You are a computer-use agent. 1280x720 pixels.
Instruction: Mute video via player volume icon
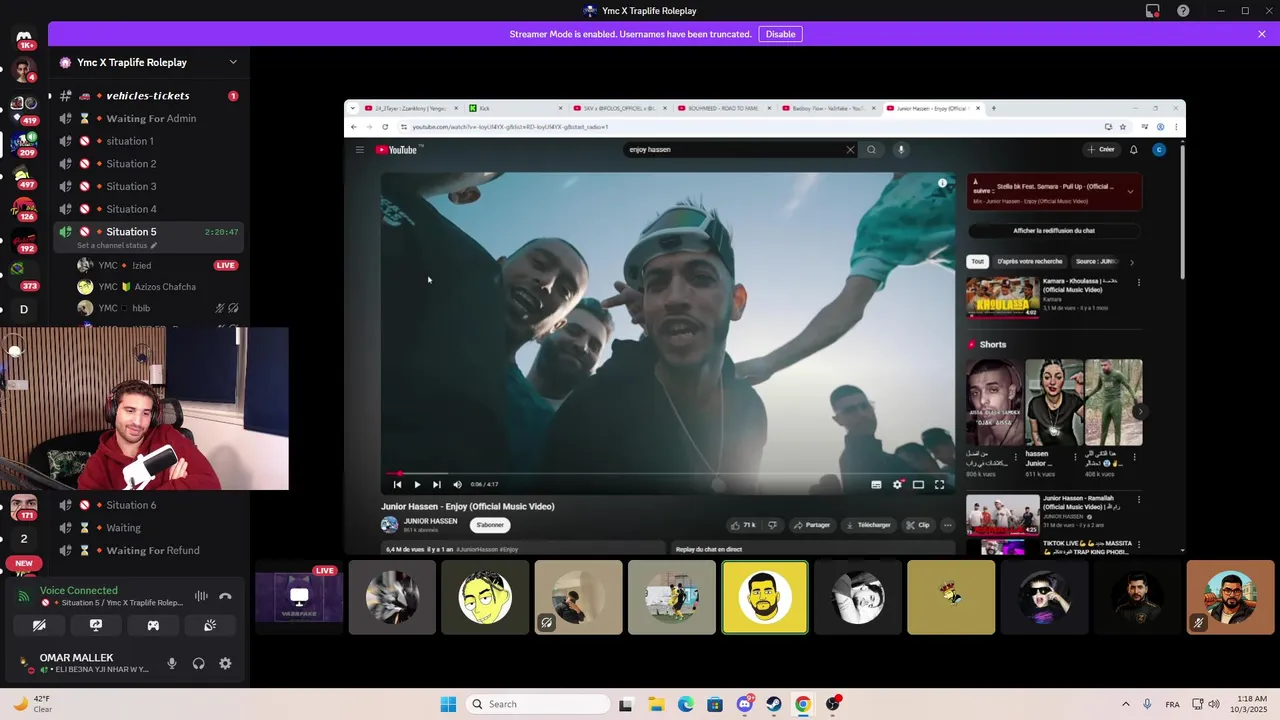click(457, 485)
